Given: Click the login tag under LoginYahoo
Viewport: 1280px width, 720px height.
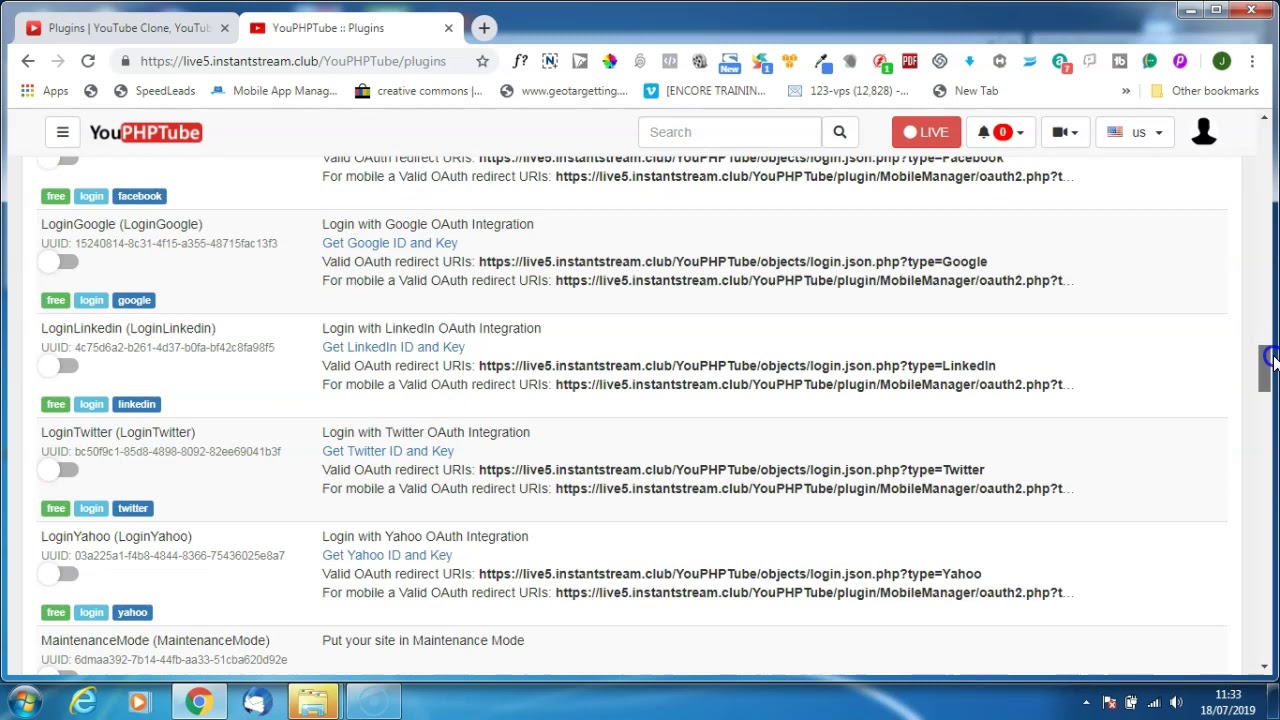Looking at the screenshot, I should click(x=91, y=612).
